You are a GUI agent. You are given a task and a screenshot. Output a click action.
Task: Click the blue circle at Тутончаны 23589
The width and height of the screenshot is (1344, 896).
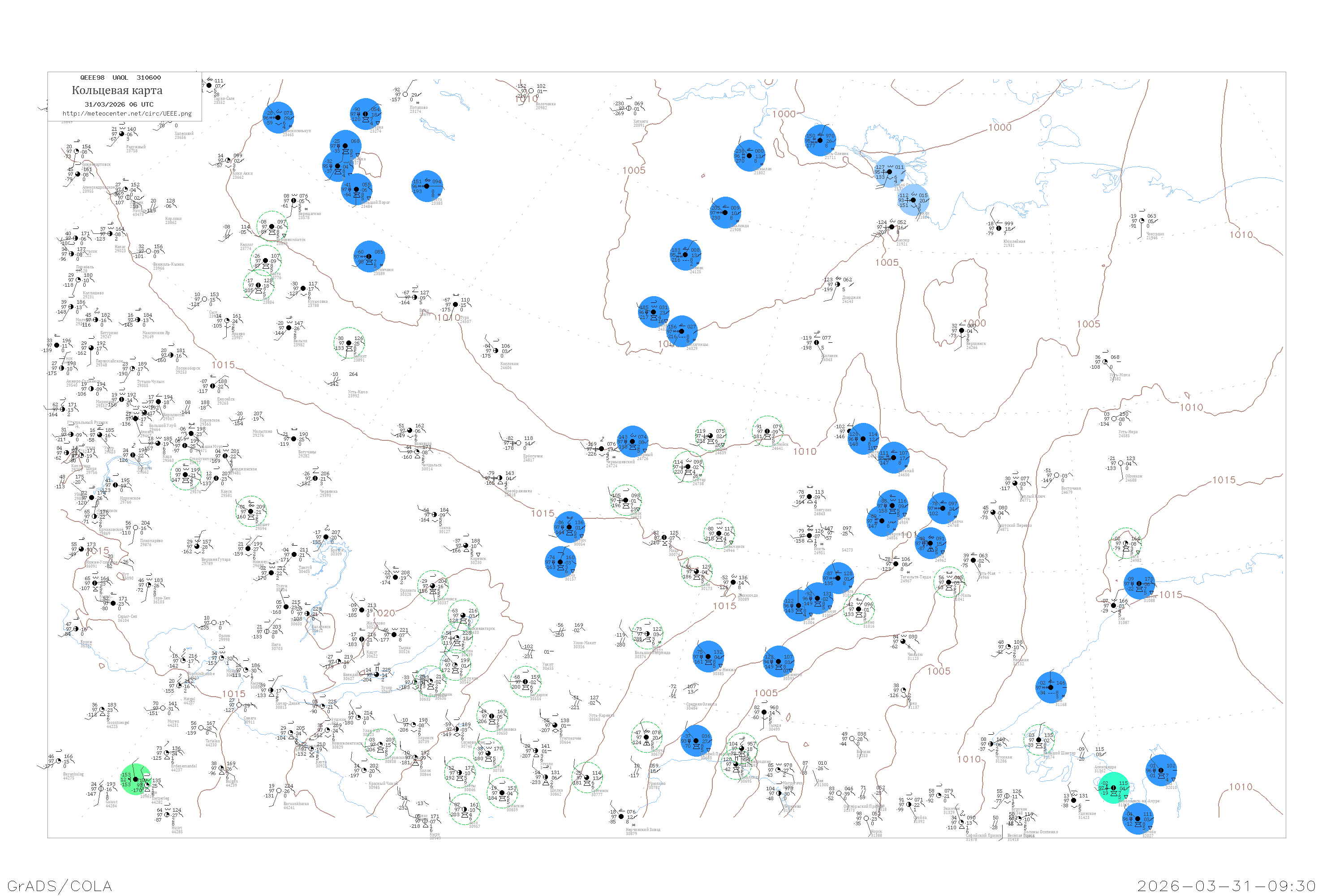coord(369,257)
